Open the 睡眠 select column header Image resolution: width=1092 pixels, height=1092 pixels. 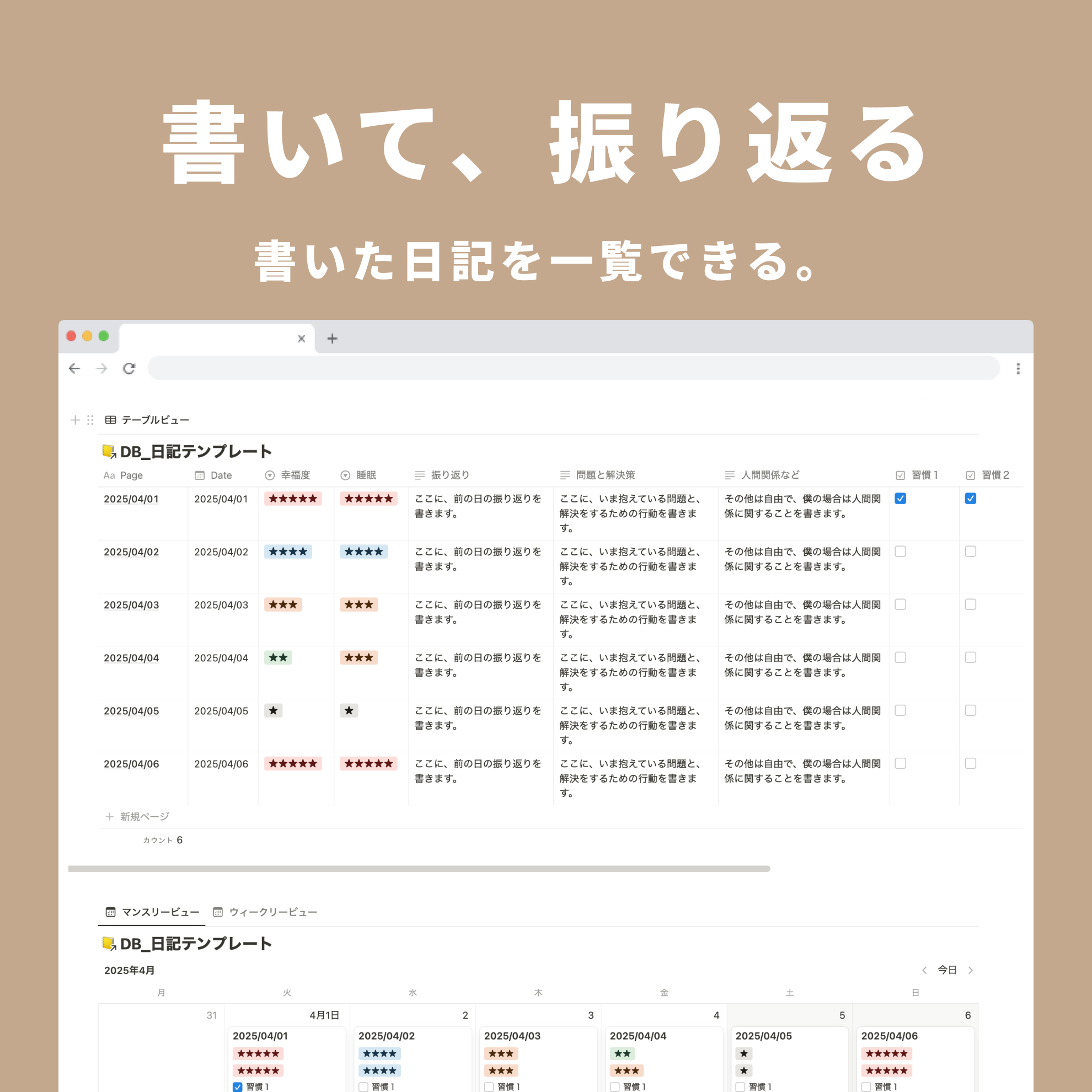[x=365, y=475]
